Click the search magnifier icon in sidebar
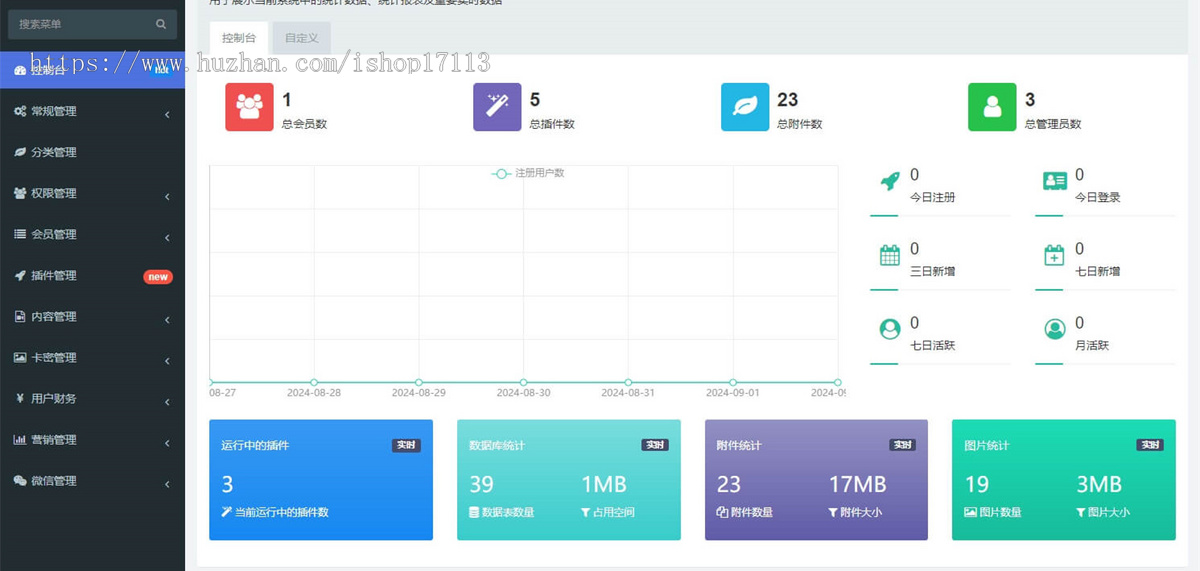This screenshot has height=571, width=1200. [x=161, y=24]
